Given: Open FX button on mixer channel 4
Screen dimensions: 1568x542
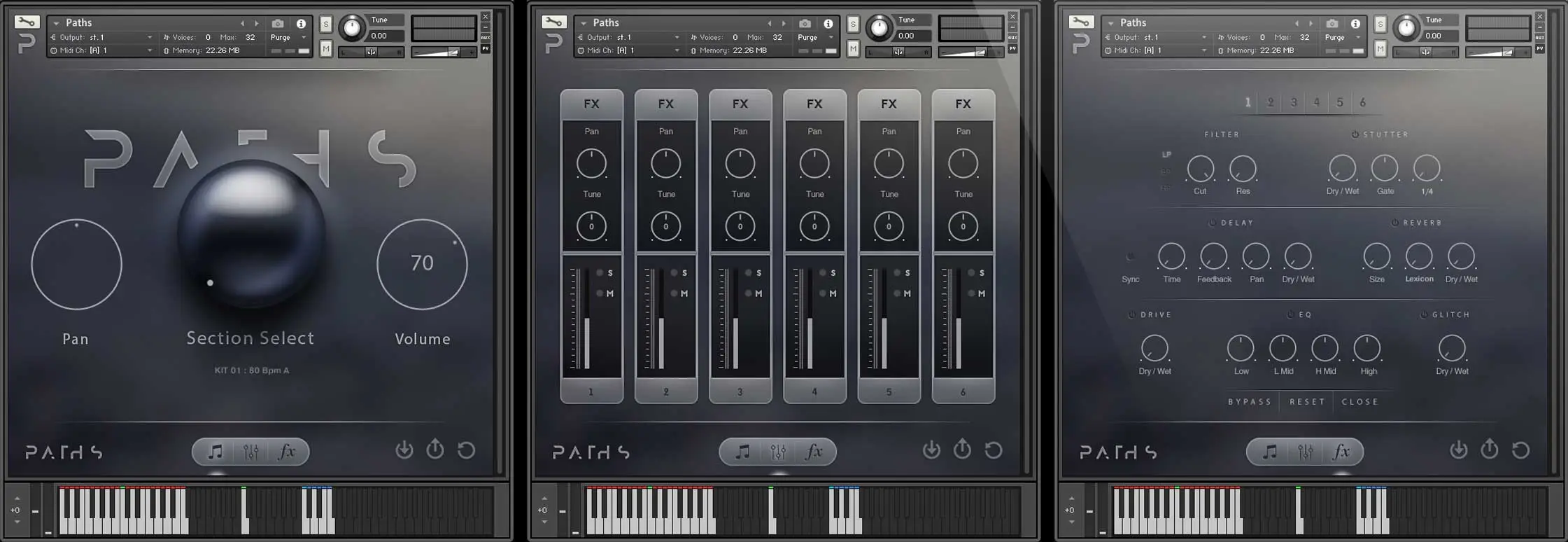Looking at the screenshot, I should click(814, 104).
